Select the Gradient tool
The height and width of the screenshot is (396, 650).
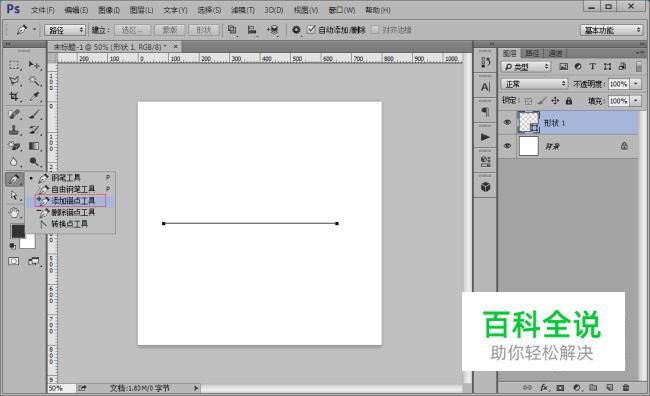[x=34, y=146]
